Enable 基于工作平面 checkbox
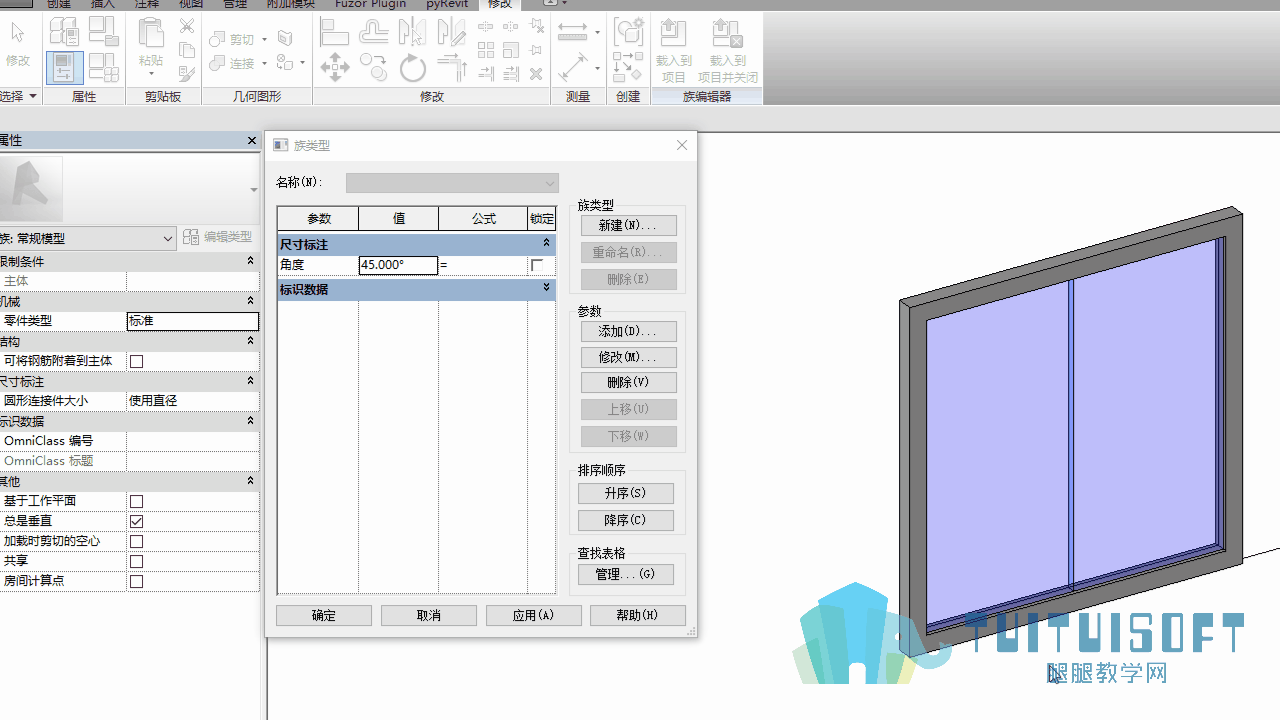 point(137,501)
